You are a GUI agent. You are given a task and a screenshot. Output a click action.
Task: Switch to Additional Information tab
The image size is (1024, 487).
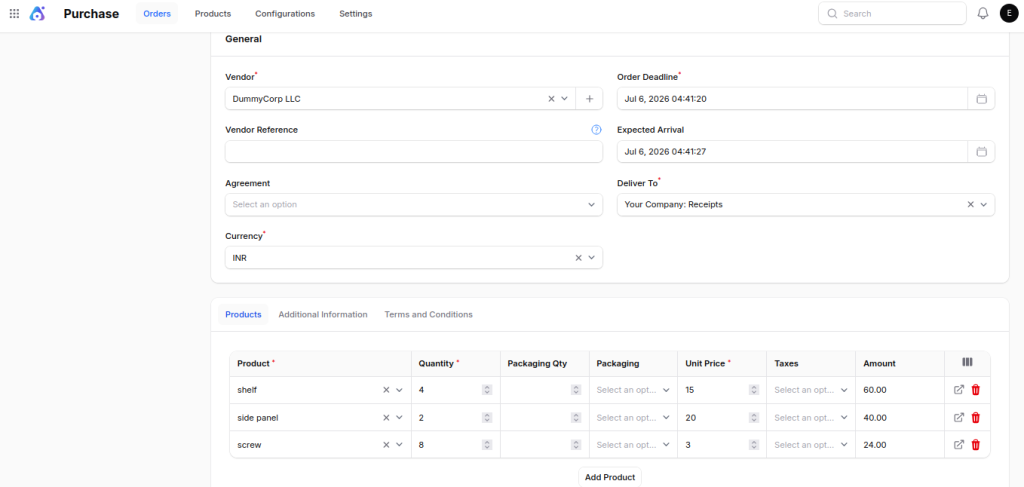323,315
